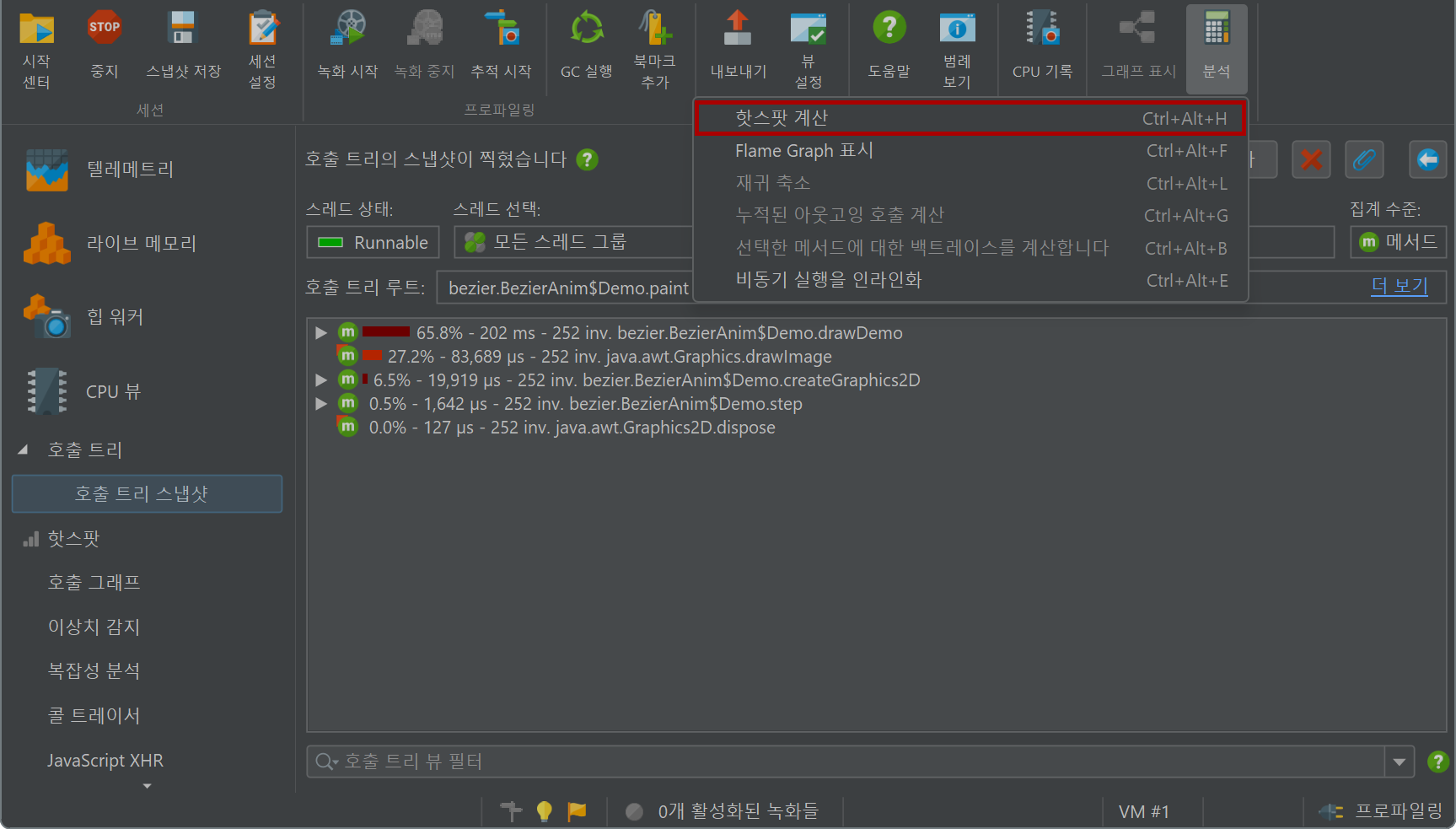Open 핫스팟 view in sidebar
The height and width of the screenshot is (829, 1456).
coord(73,538)
